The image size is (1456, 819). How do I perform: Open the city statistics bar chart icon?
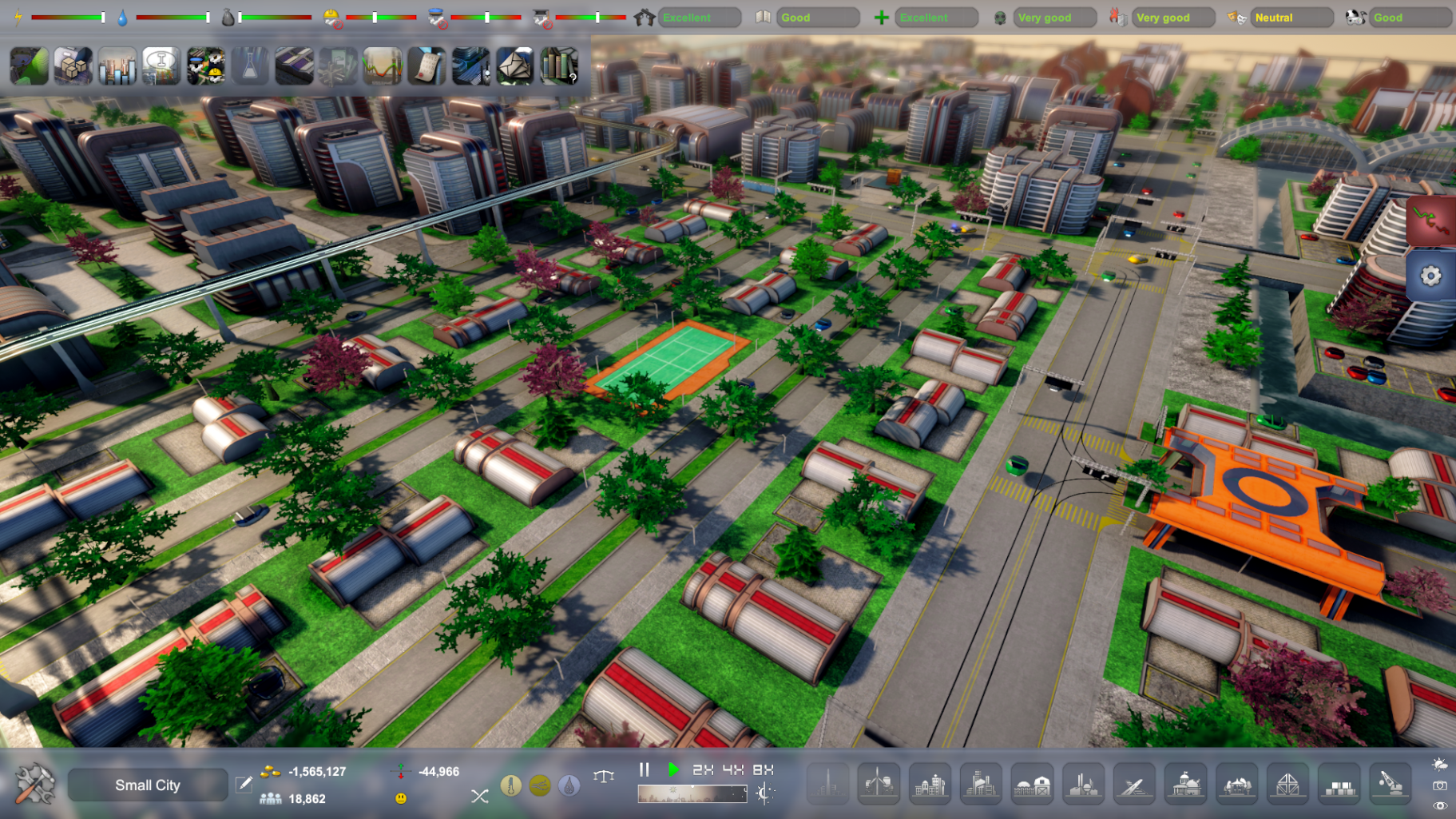point(117,66)
